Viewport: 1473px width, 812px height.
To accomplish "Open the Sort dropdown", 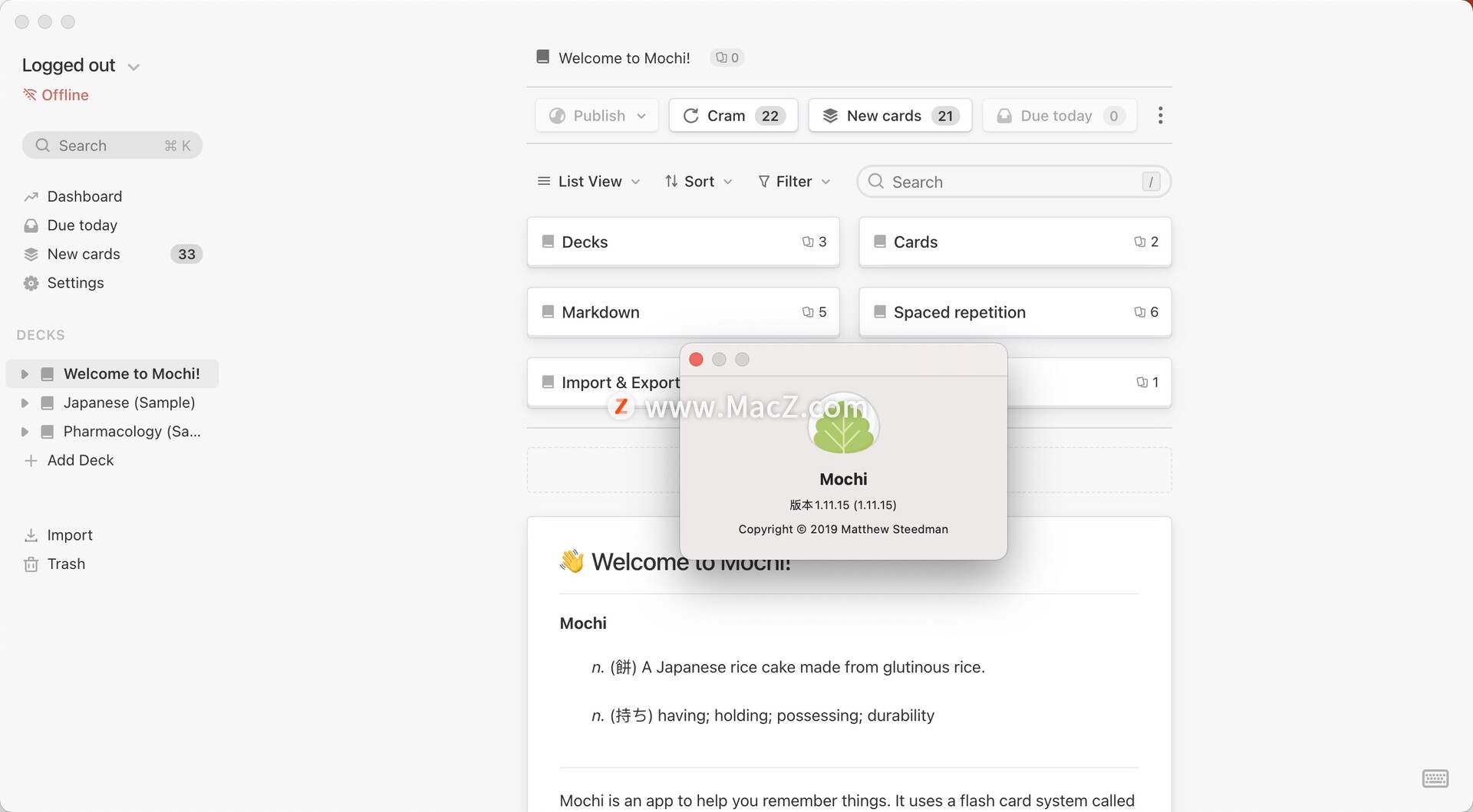I will (699, 182).
